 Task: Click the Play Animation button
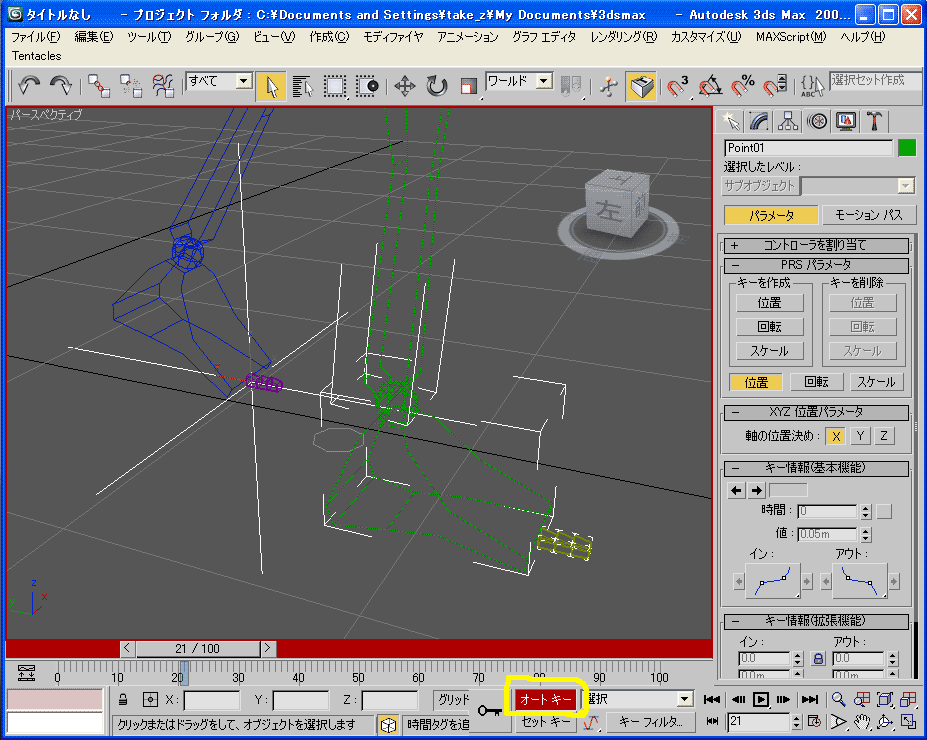click(x=761, y=700)
